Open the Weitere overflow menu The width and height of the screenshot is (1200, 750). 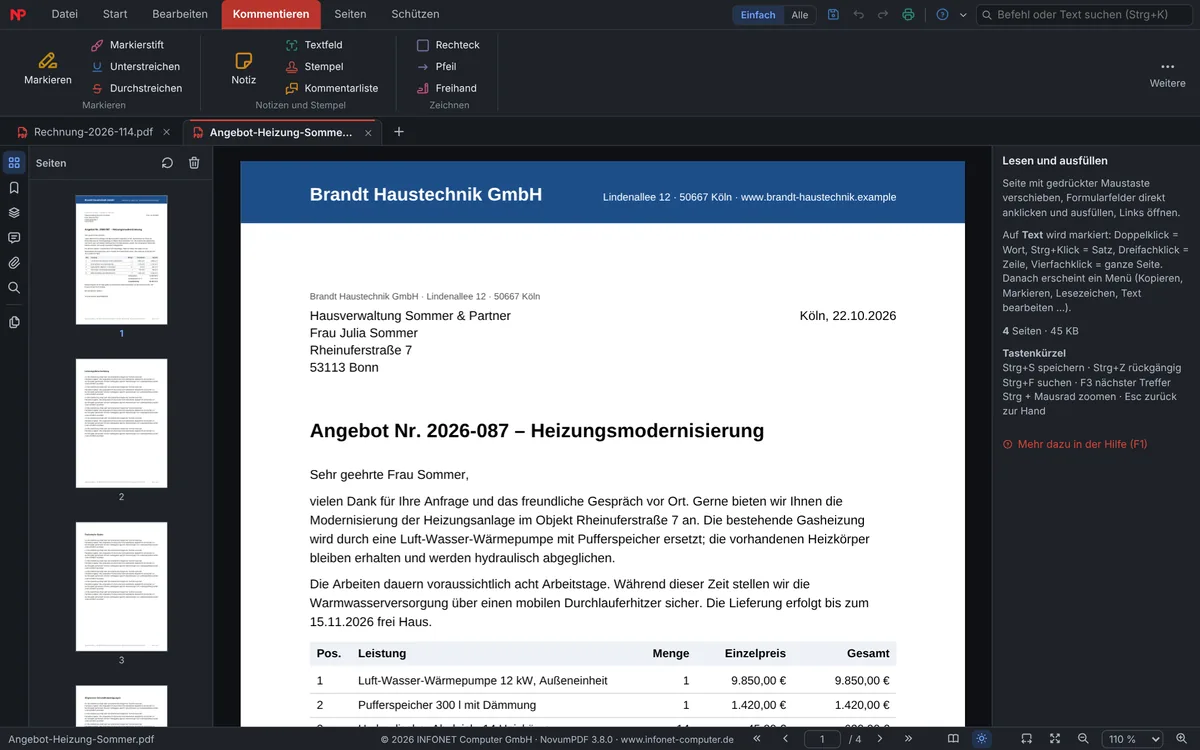click(1167, 73)
